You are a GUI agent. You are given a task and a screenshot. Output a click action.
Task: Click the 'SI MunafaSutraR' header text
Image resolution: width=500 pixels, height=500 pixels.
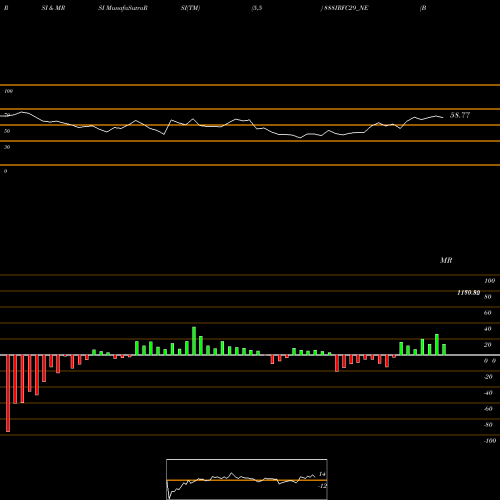point(123,8)
